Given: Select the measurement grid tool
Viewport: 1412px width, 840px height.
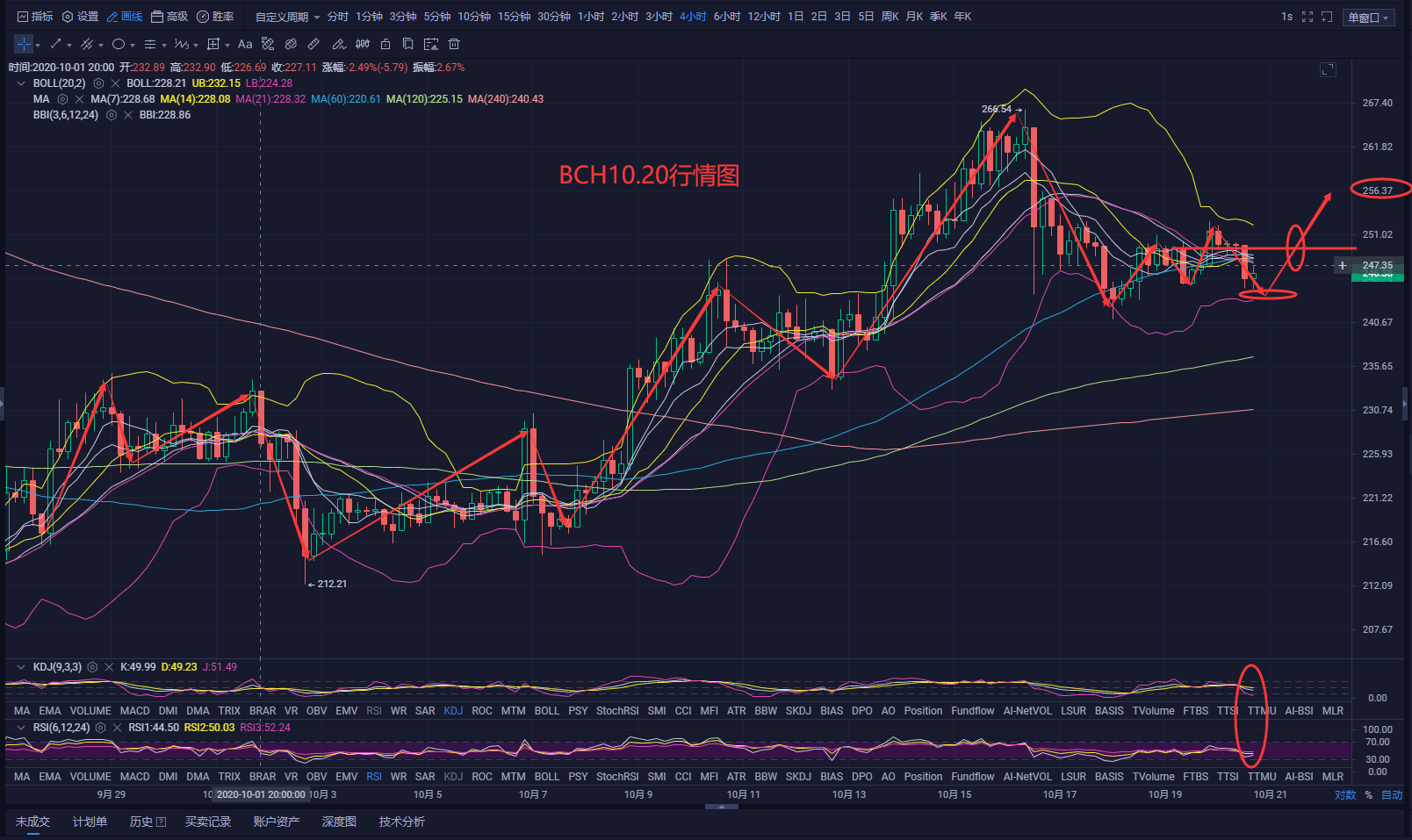Looking at the screenshot, I should coord(213,44).
